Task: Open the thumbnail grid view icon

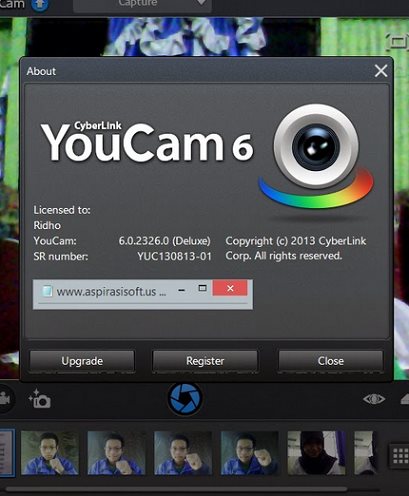Action: point(400,456)
